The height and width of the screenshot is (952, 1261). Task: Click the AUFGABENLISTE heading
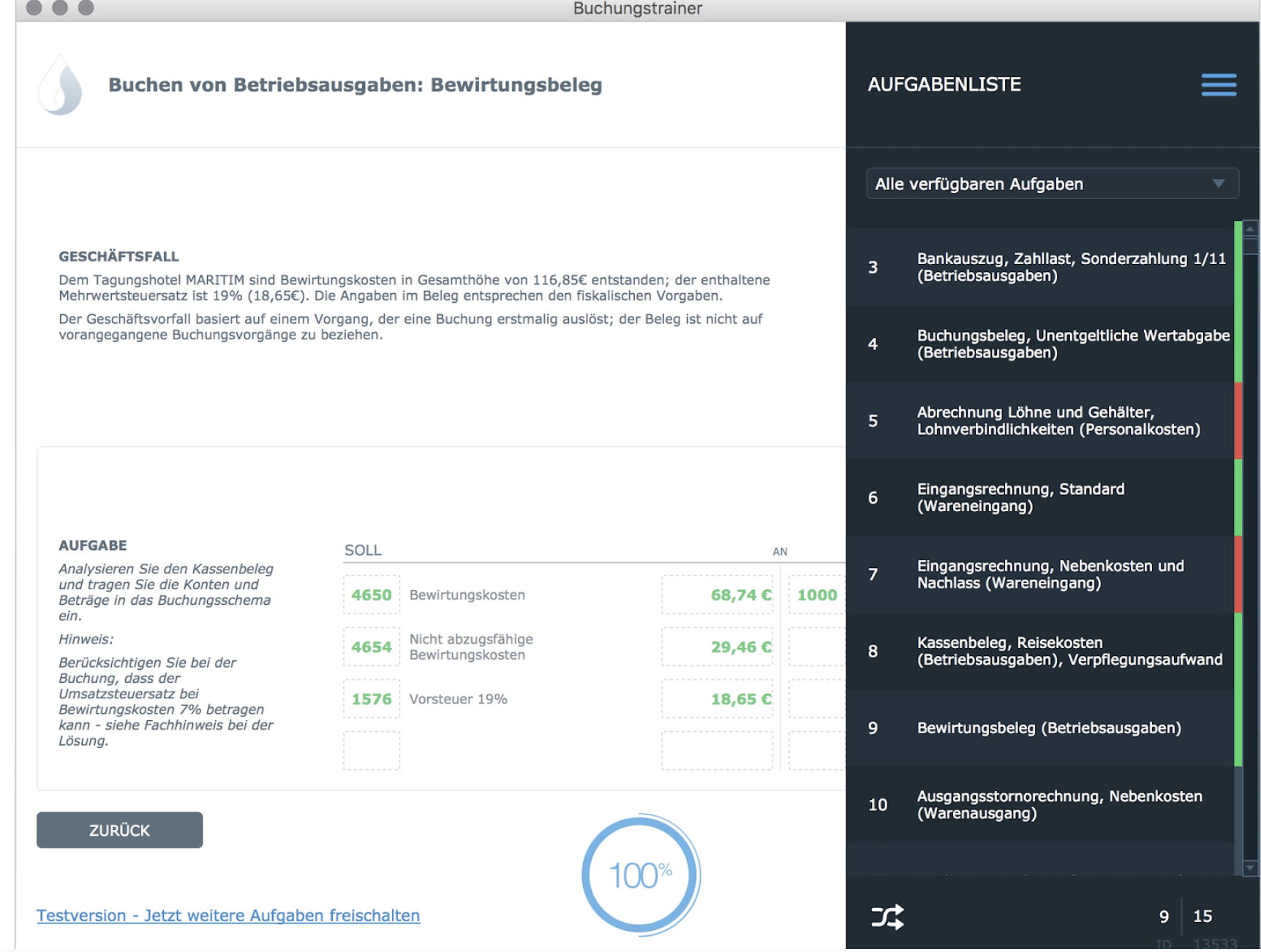[x=944, y=84]
